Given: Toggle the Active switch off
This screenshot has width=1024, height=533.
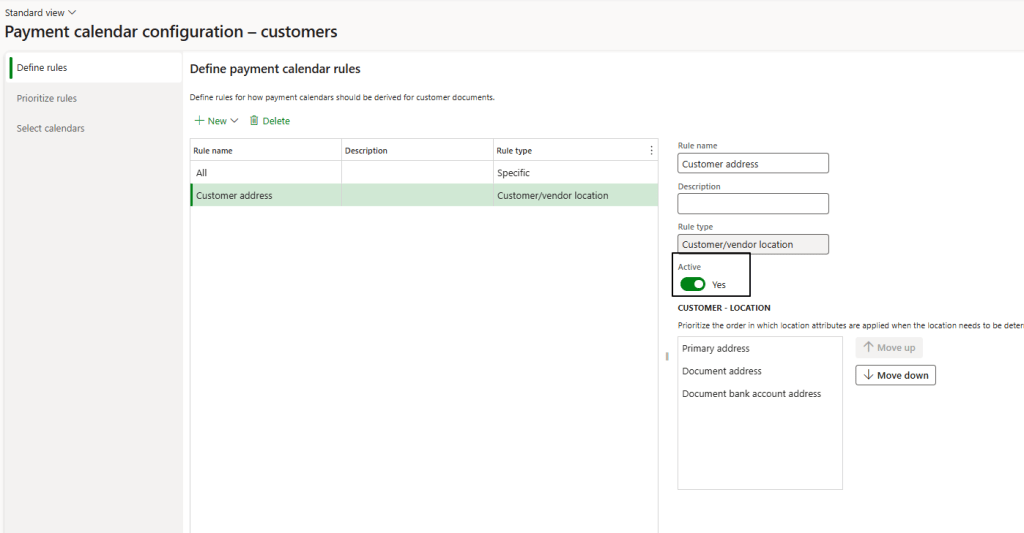Looking at the screenshot, I should 693,285.
